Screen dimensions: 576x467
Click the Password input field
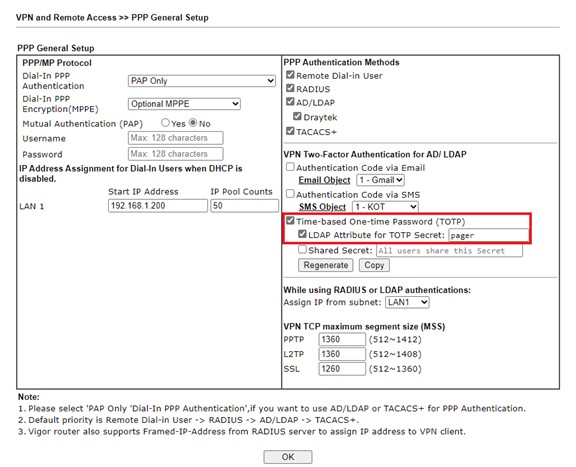click(176, 154)
